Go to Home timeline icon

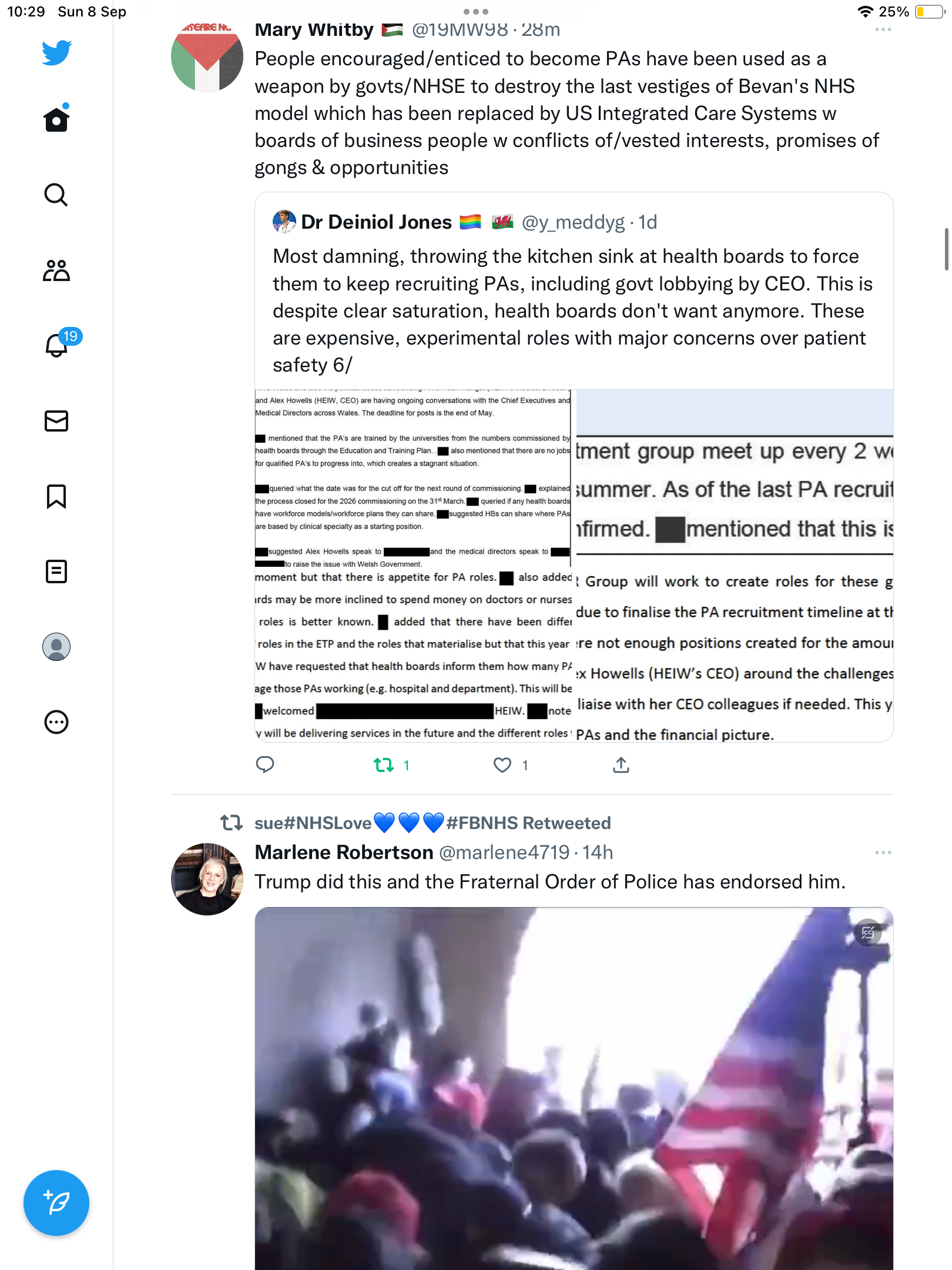pos(56,119)
